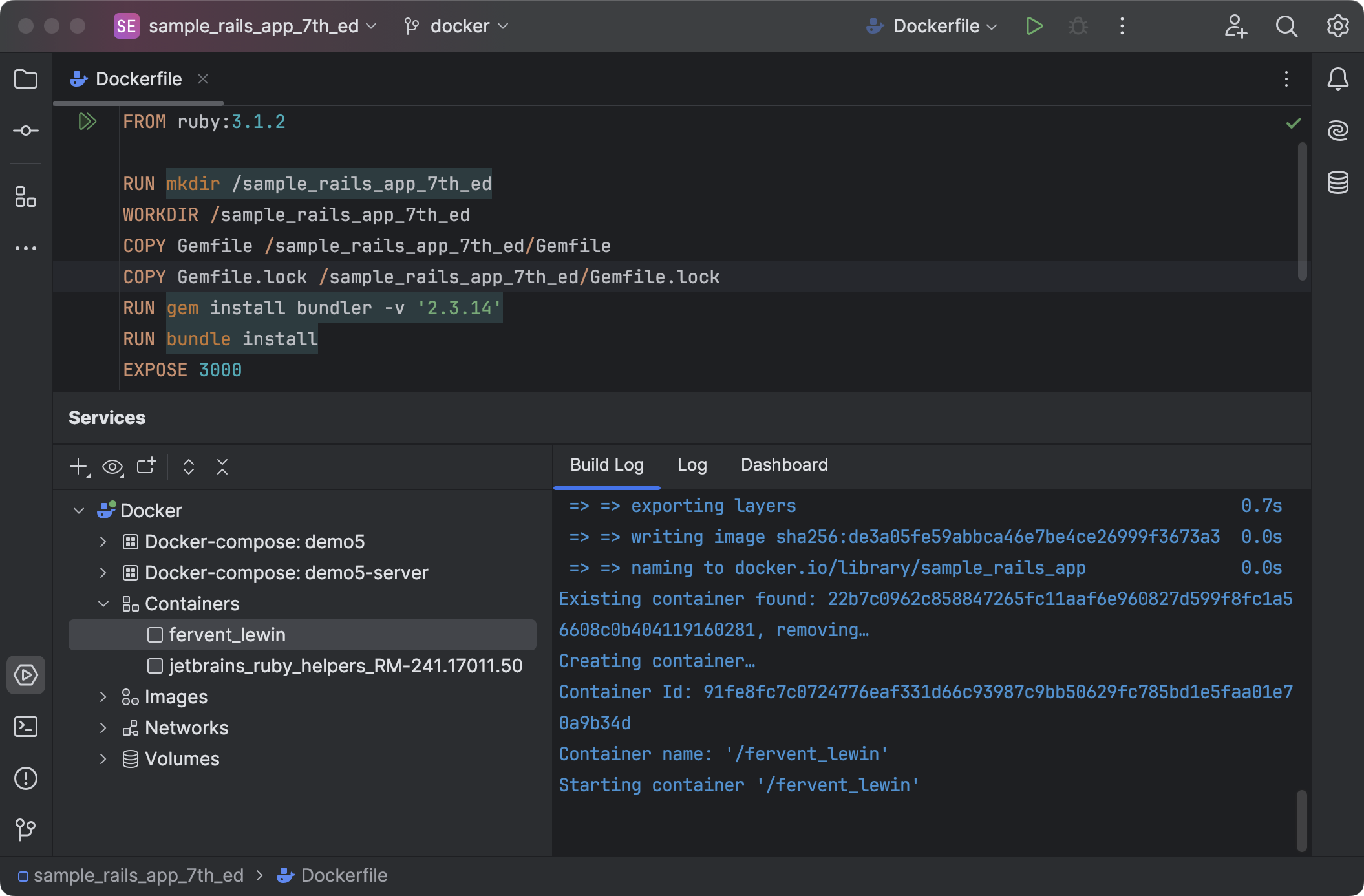The height and width of the screenshot is (896, 1364).
Task: Open the Structure tool window
Action: coord(26,197)
